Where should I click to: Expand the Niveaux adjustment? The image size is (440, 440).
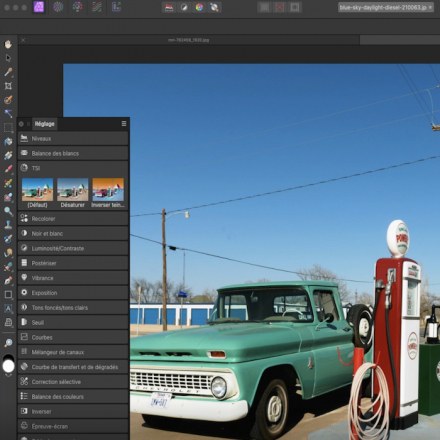73,138
